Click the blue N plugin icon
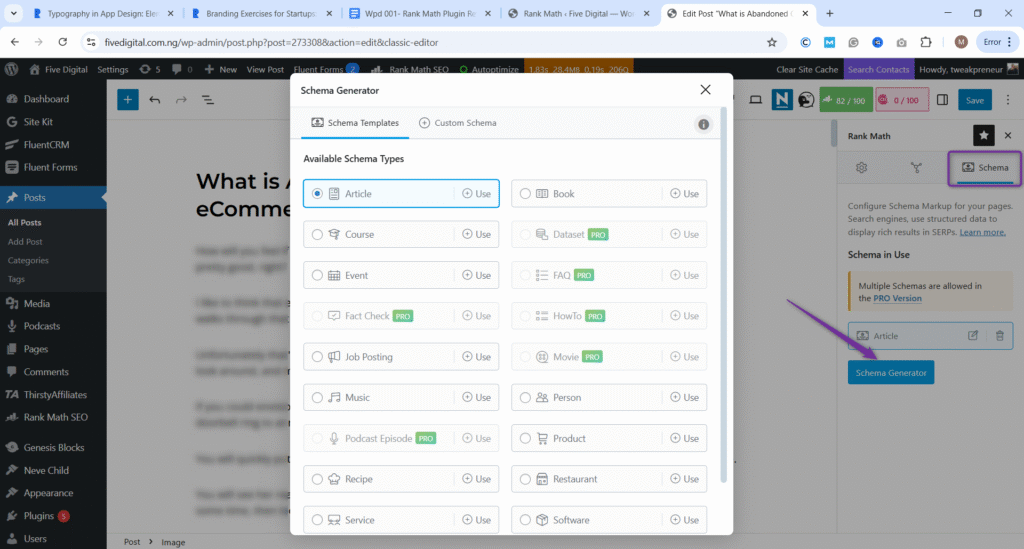 click(x=782, y=100)
